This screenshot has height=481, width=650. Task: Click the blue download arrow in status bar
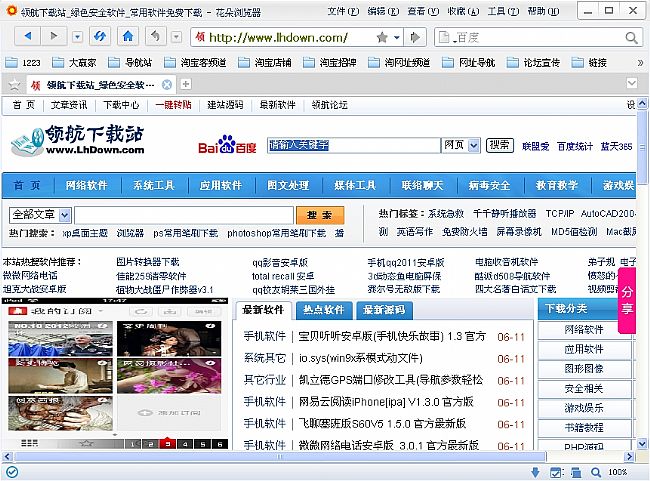click(535, 472)
